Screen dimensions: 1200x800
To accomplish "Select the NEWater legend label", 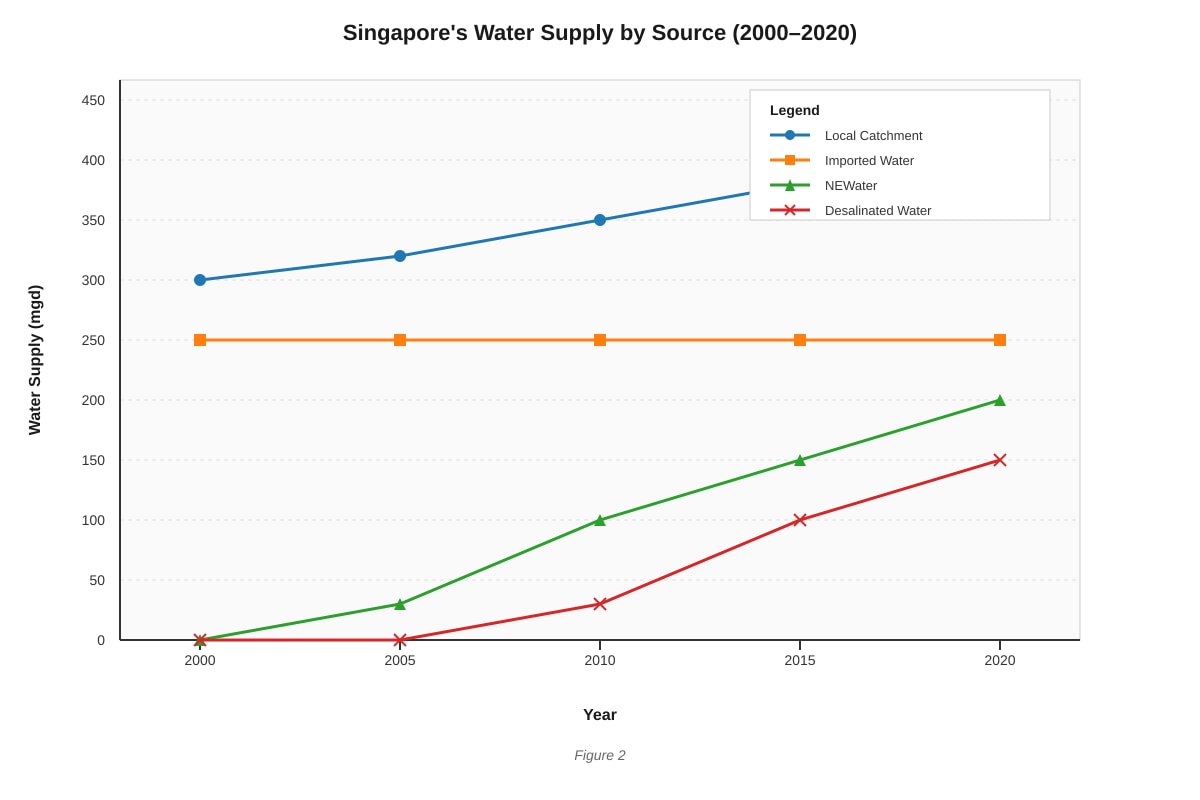I will [x=851, y=185].
